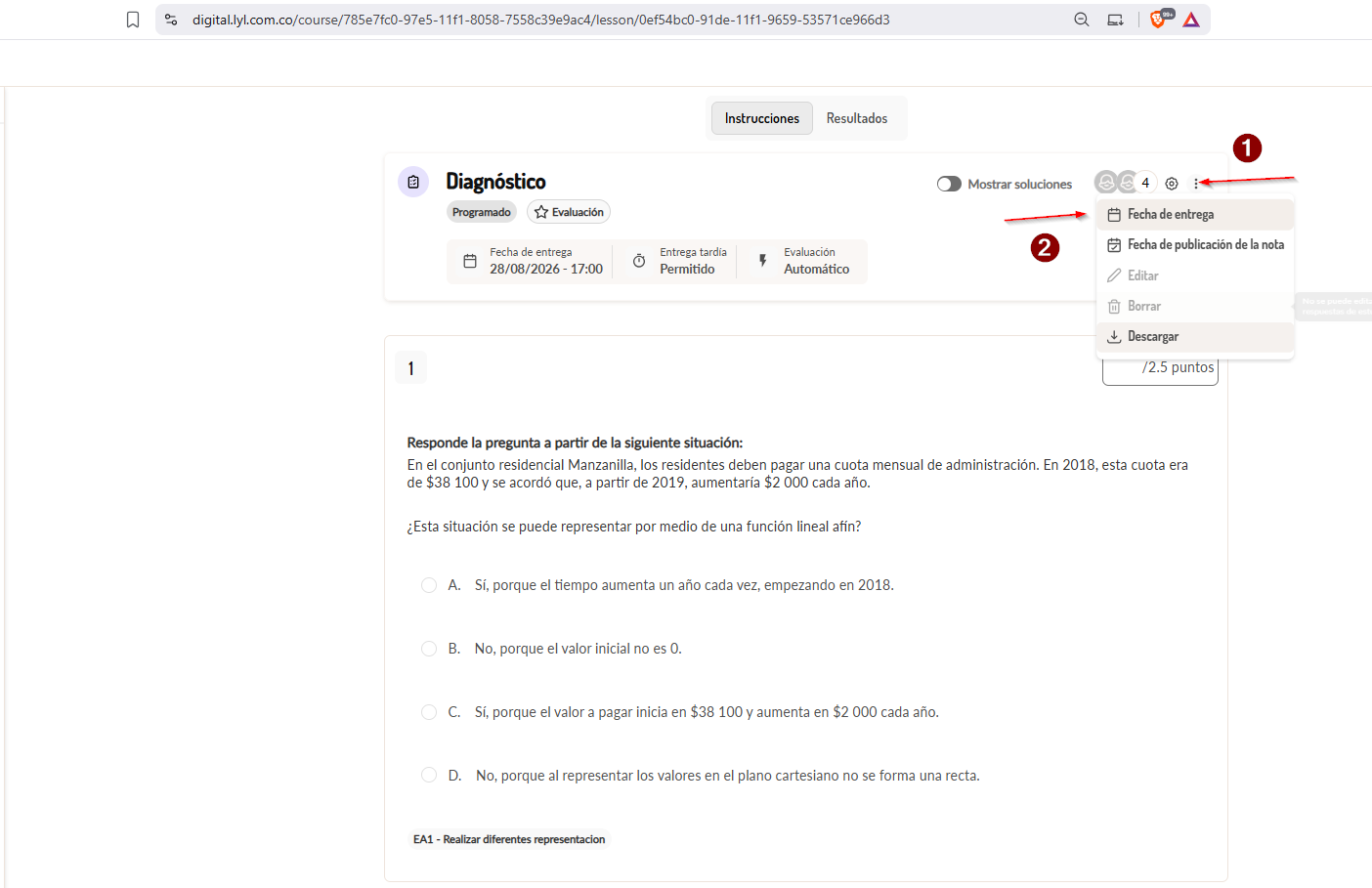Click answer text 'No, porque el valor inicial no es 0.'
The width and height of the screenshot is (1372, 888).
[x=579, y=649]
